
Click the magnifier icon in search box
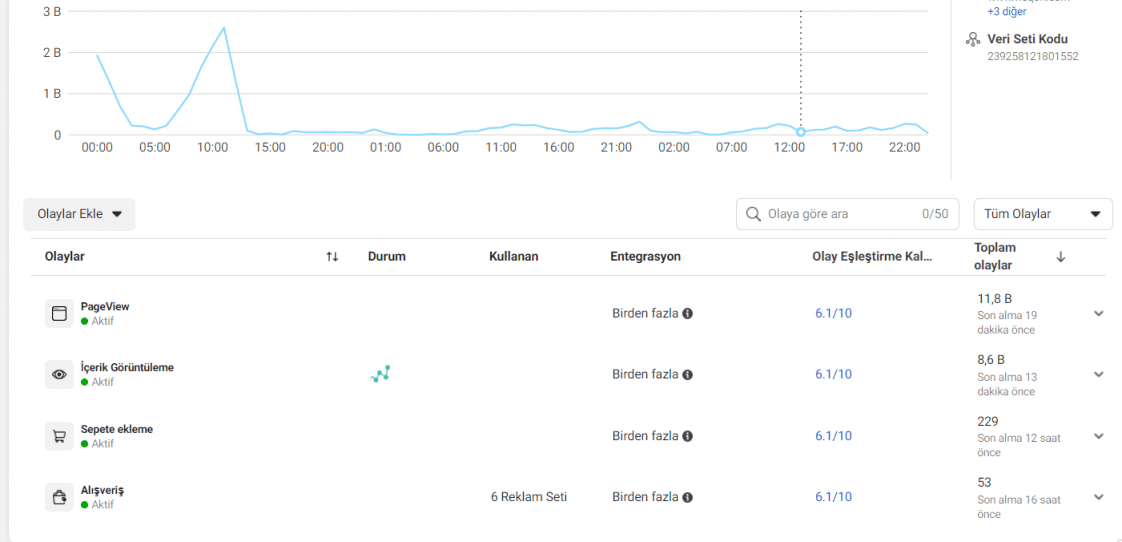coord(753,214)
